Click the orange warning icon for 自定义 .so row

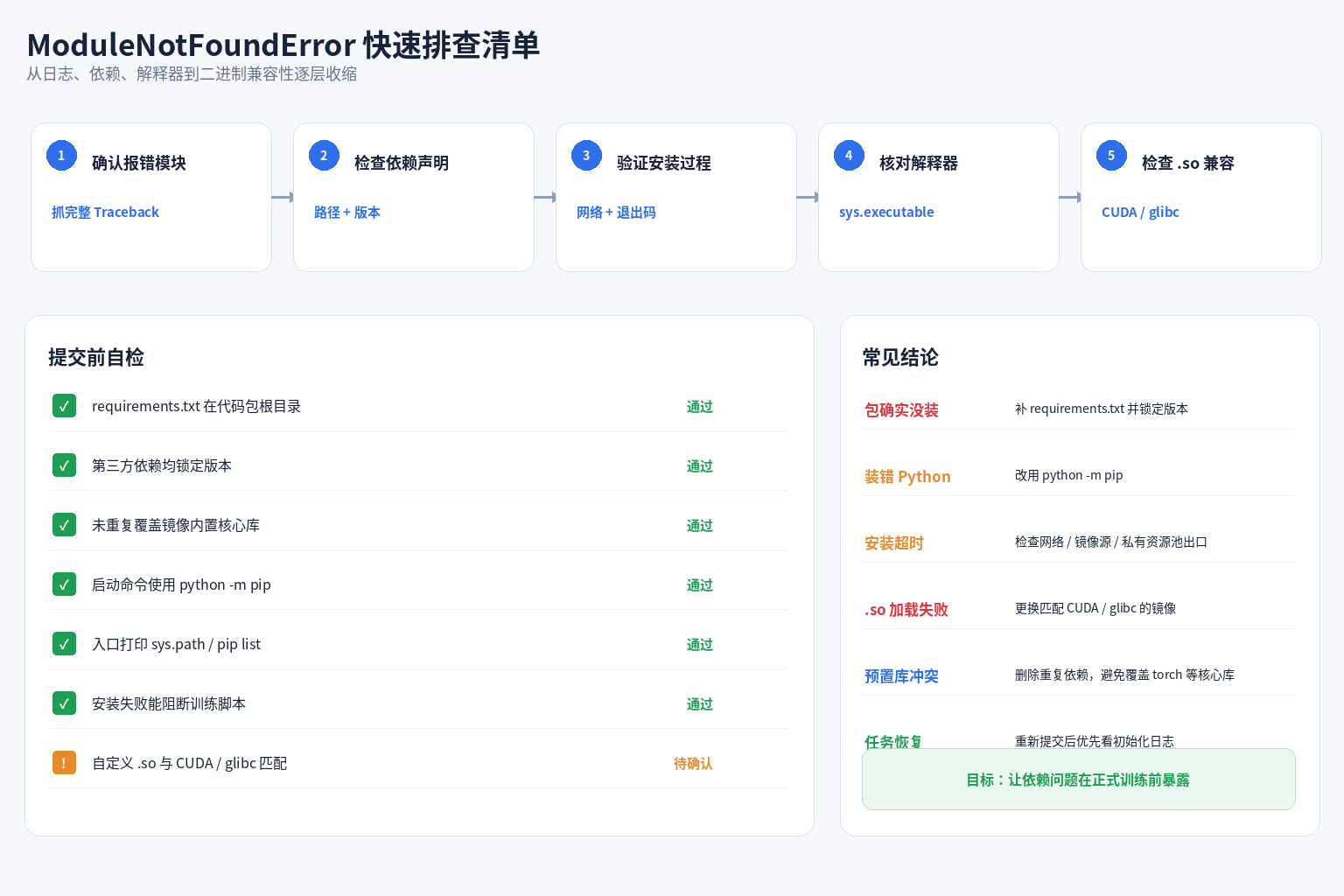point(64,763)
